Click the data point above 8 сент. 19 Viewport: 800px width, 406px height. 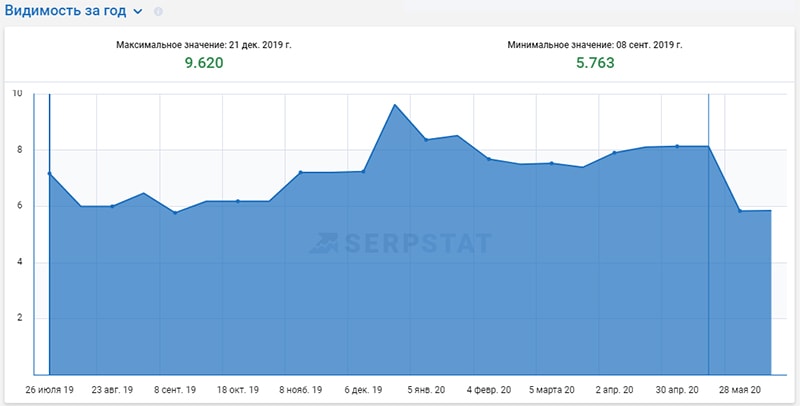pyautogui.click(x=175, y=213)
